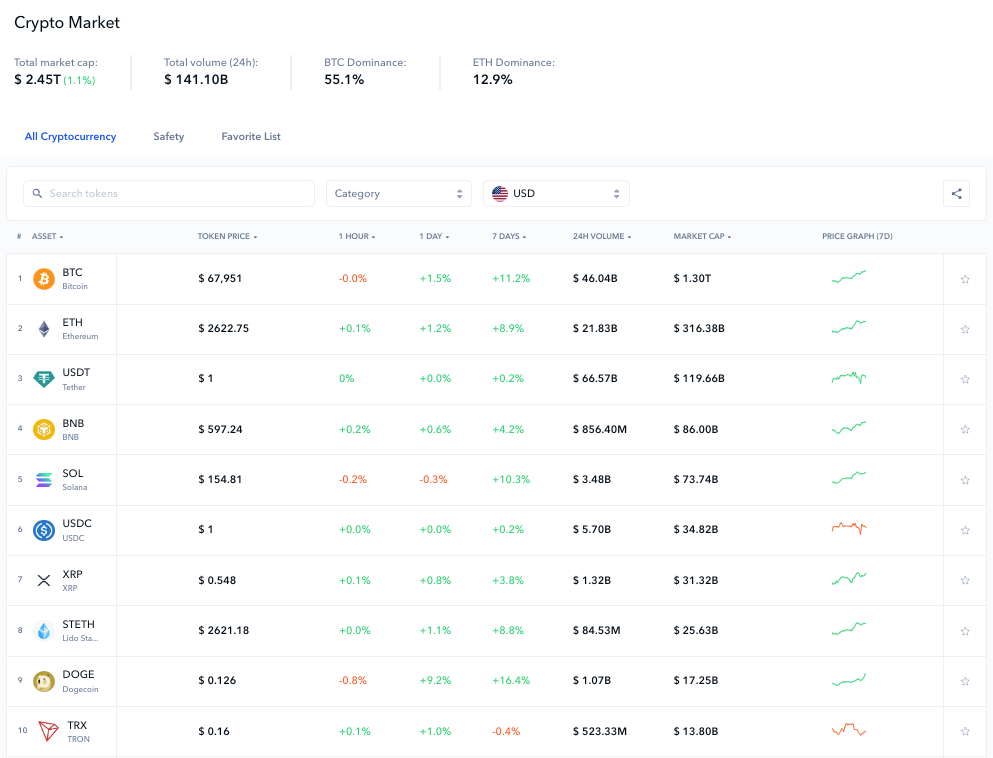This screenshot has width=993, height=758.
Task: Sort by 1 DAY column
Action: [434, 236]
